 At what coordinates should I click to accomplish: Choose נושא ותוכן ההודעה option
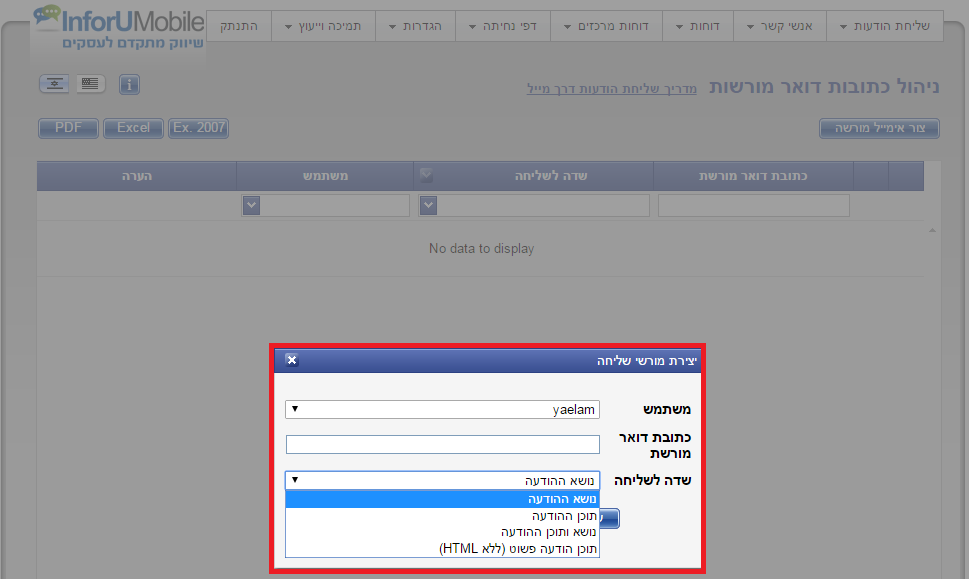pos(442,532)
